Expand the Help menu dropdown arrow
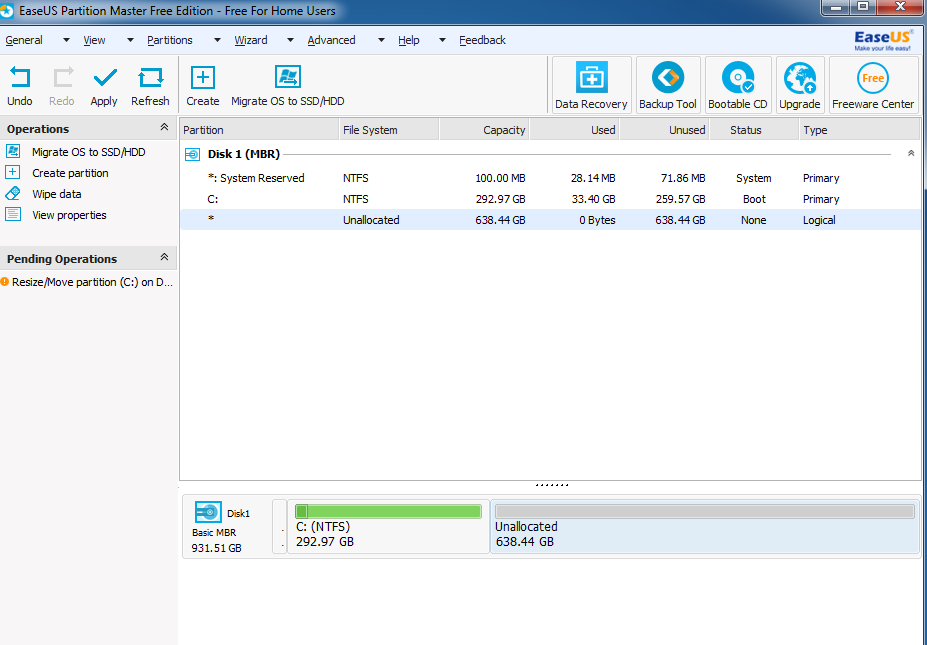 442,40
